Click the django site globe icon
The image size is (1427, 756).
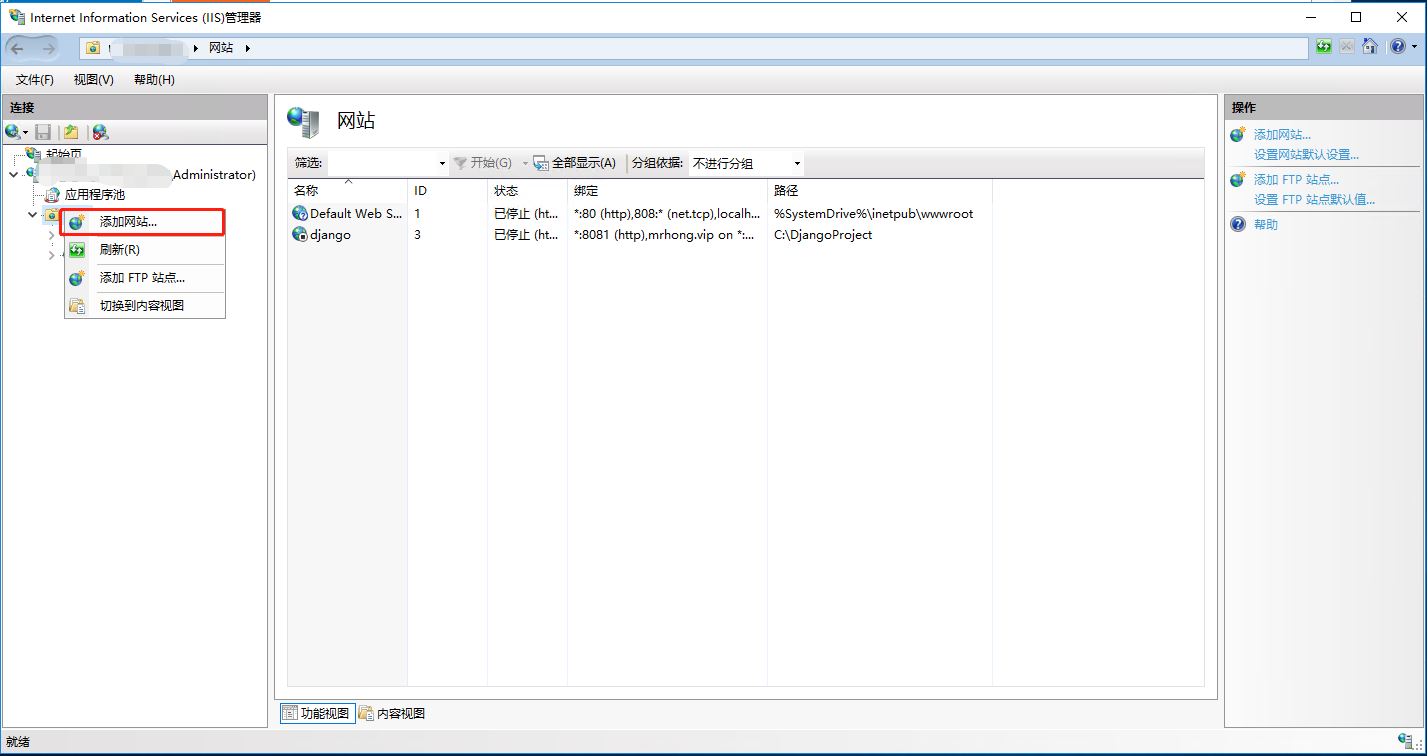(x=299, y=235)
